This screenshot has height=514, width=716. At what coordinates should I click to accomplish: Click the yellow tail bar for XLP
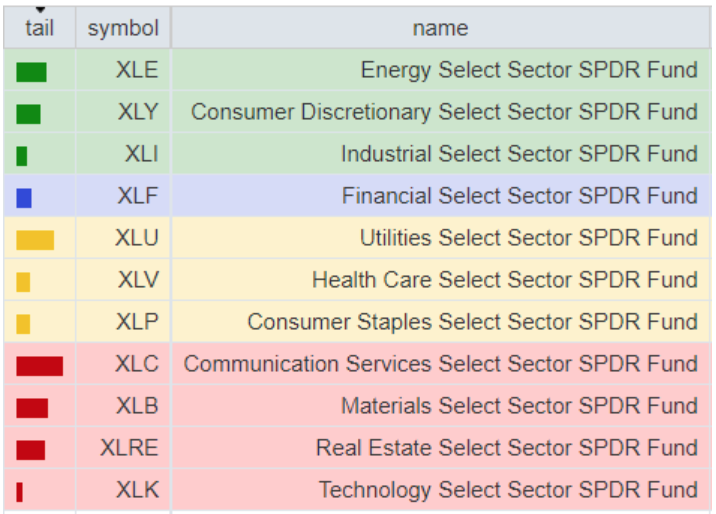[x=23, y=324]
